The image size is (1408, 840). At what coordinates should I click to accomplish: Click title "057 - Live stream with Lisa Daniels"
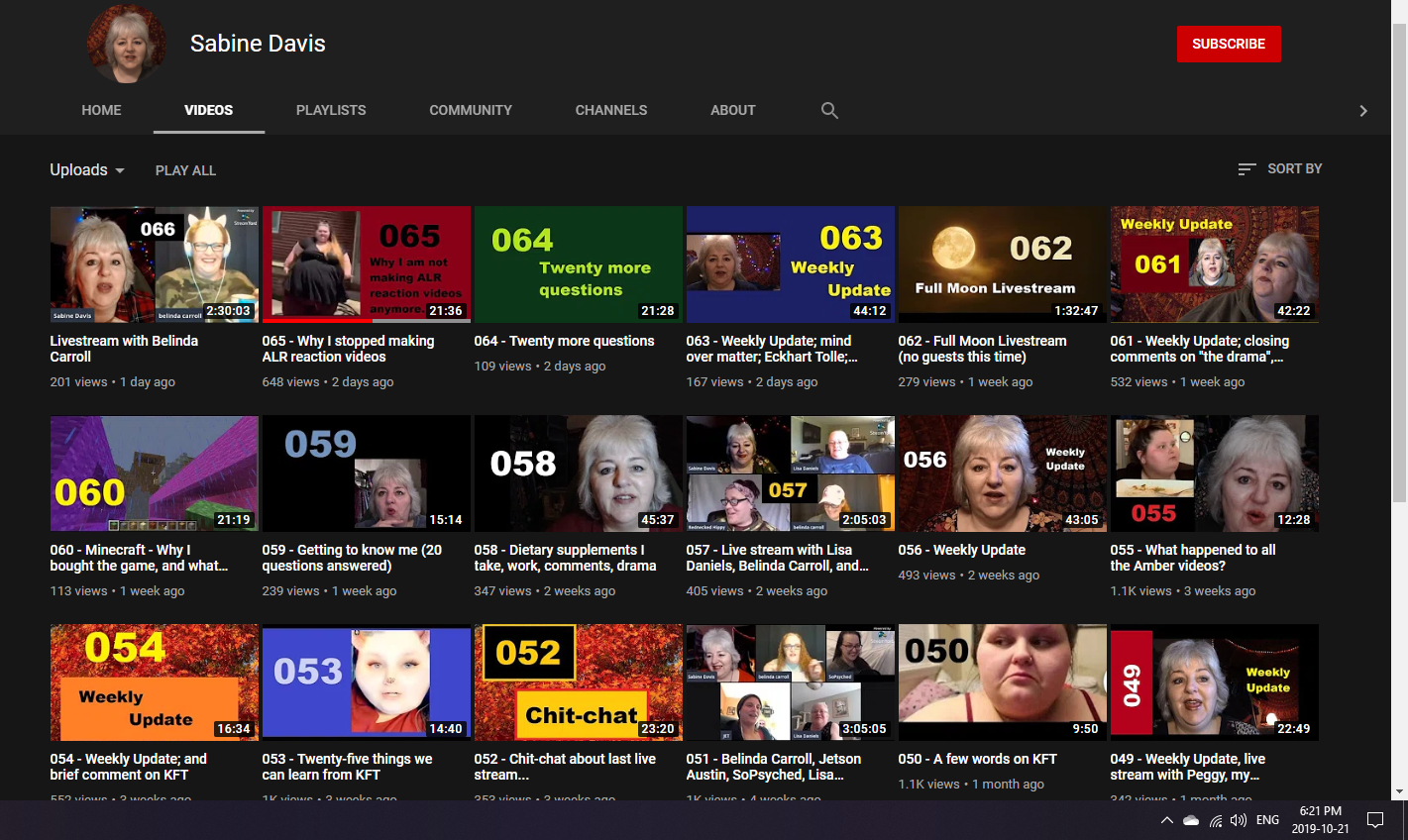pos(777,558)
